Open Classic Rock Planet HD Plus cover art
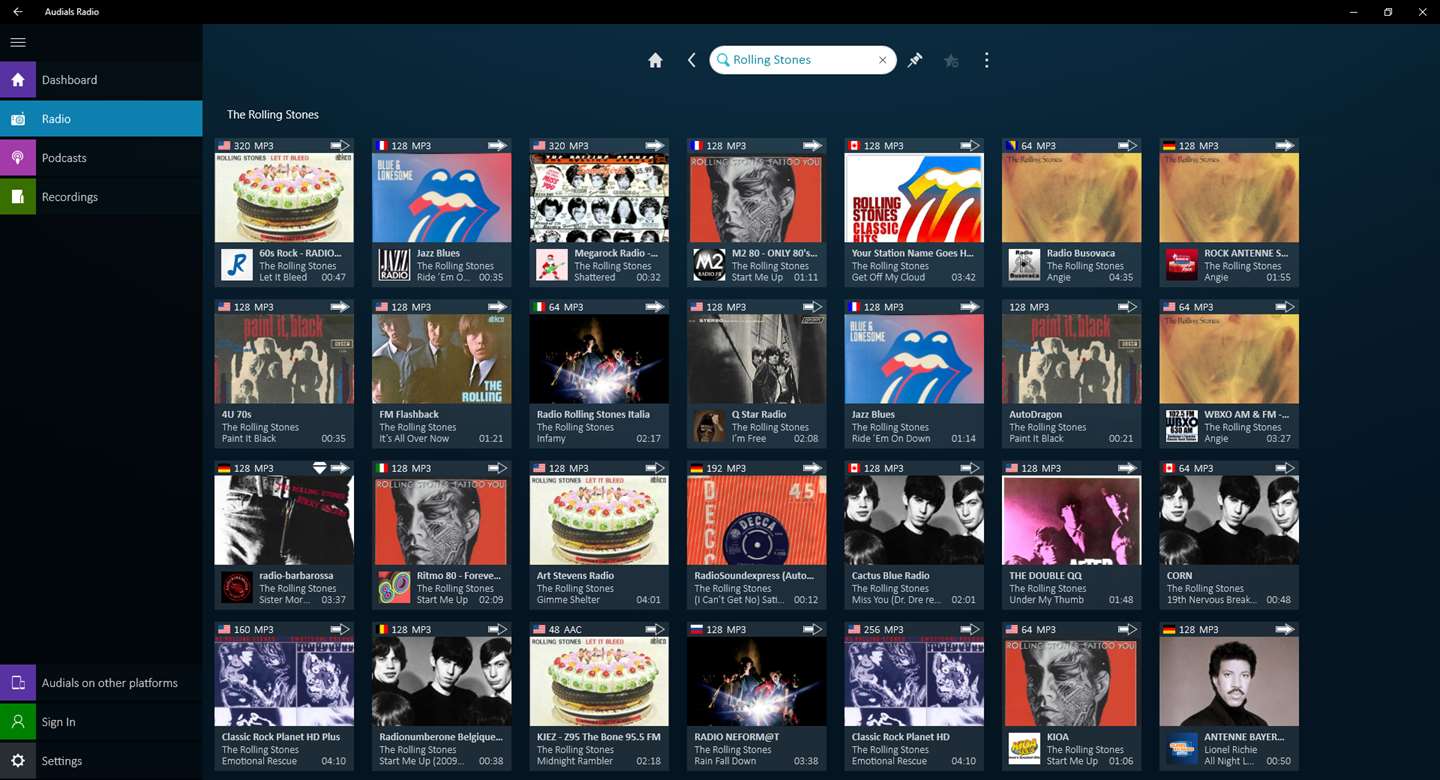1440x780 pixels. pos(284,682)
